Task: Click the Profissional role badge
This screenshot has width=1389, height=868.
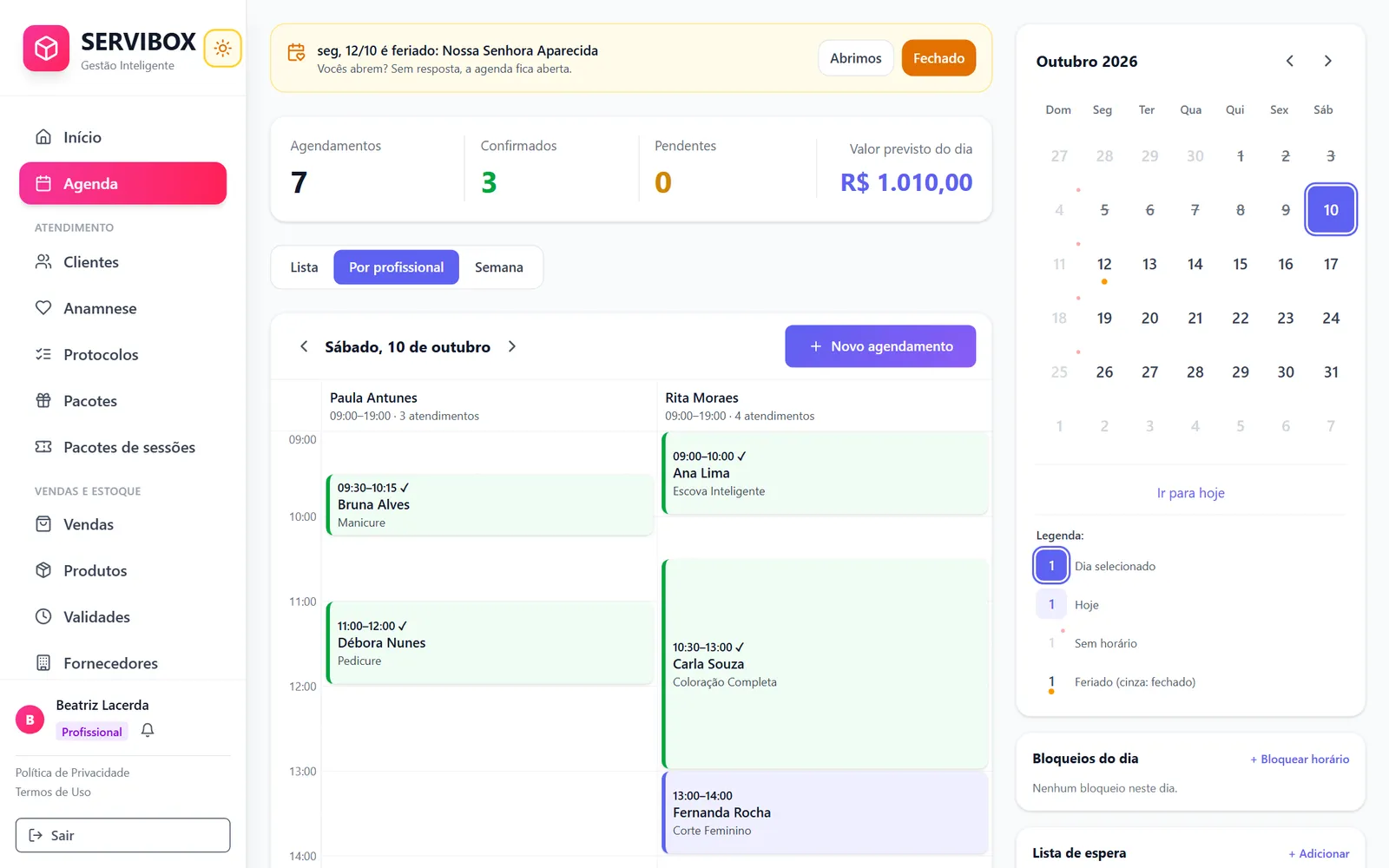Action: click(x=92, y=732)
